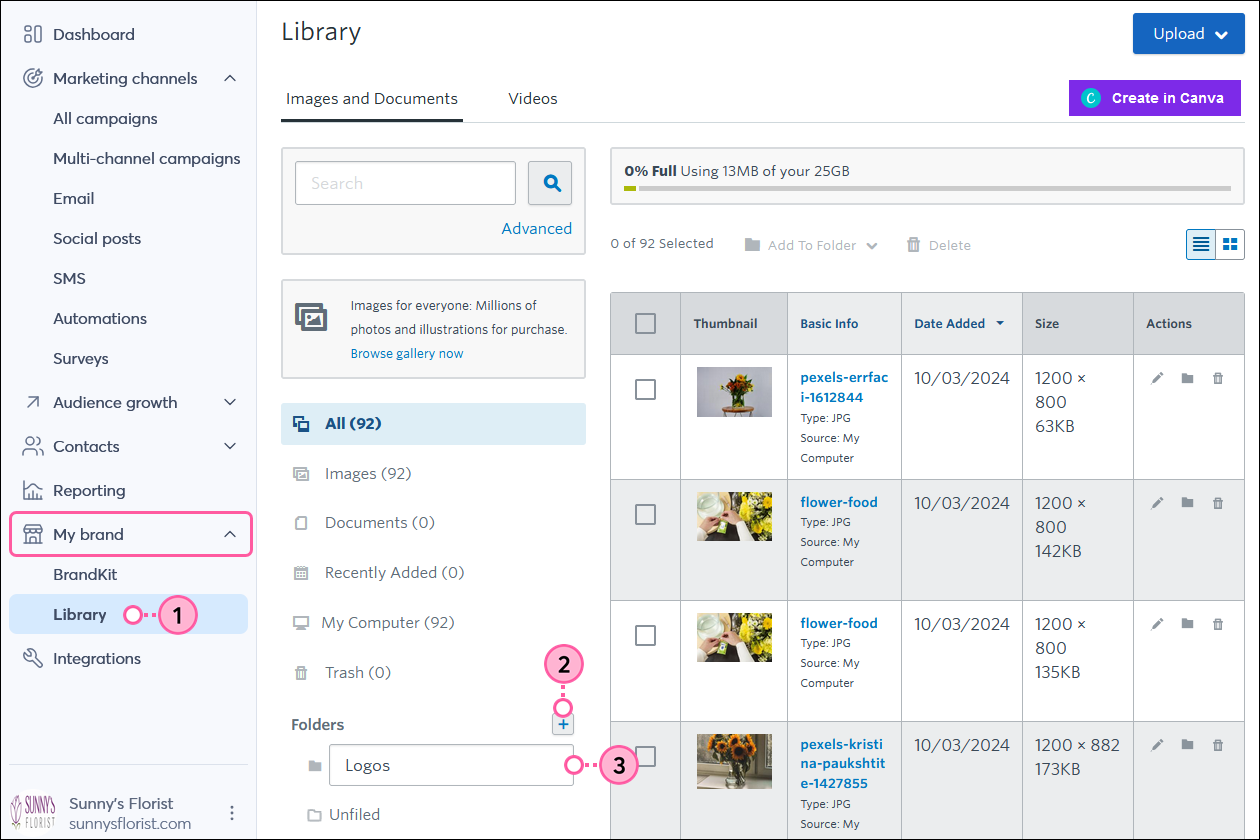The height and width of the screenshot is (840, 1260).
Task: Click edit pencil for pexels-kristina-paukshtite row
Action: pyautogui.click(x=1157, y=744)
